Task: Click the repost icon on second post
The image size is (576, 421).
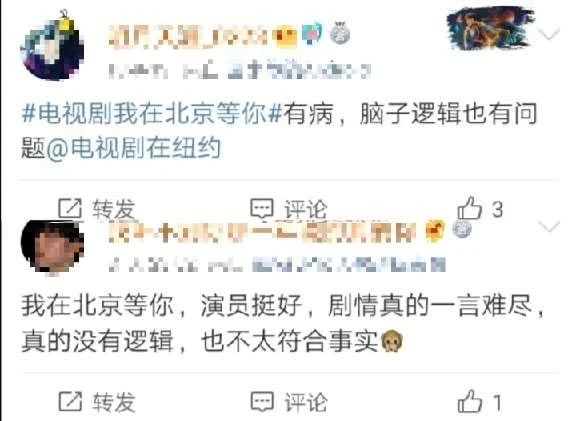Action: coord(70,402)
